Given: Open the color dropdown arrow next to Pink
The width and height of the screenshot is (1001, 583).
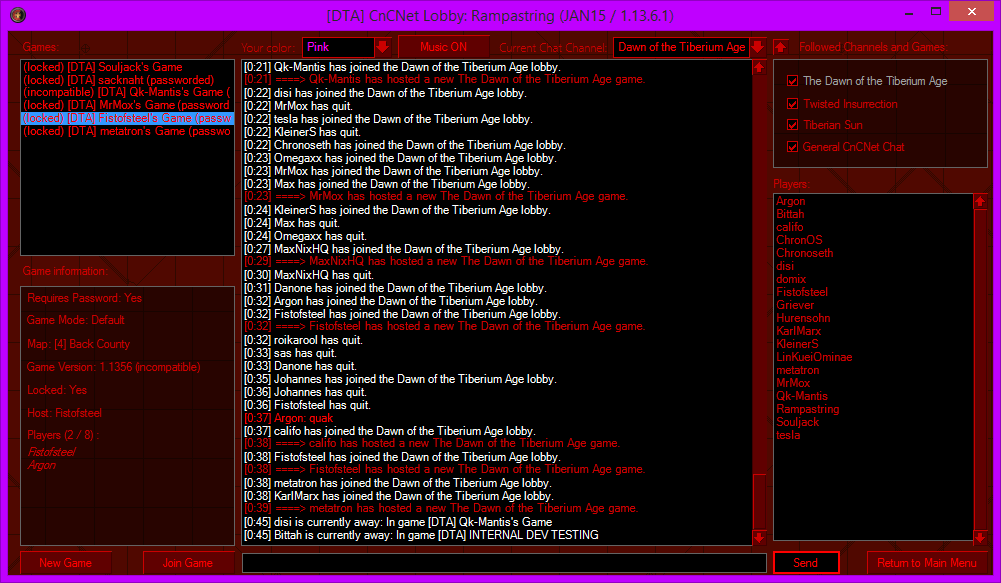Looking at the screenshot, I should click(382, 47).
